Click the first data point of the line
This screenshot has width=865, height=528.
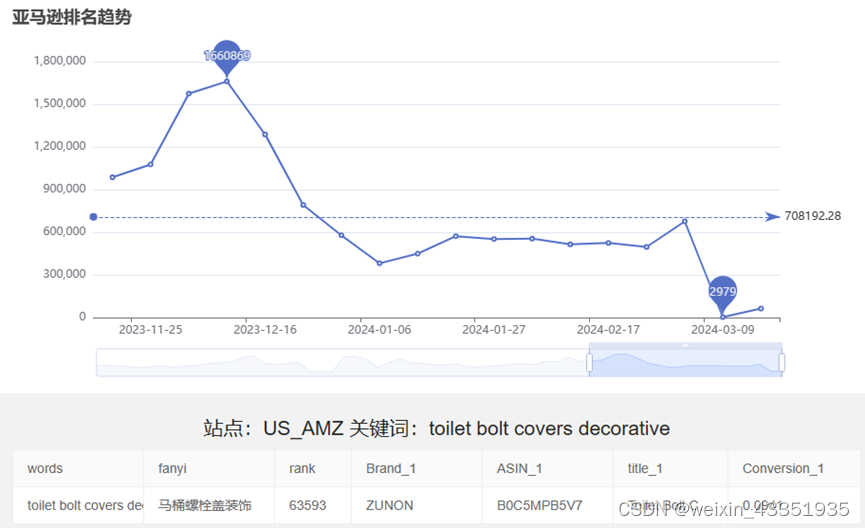[113, 177]
